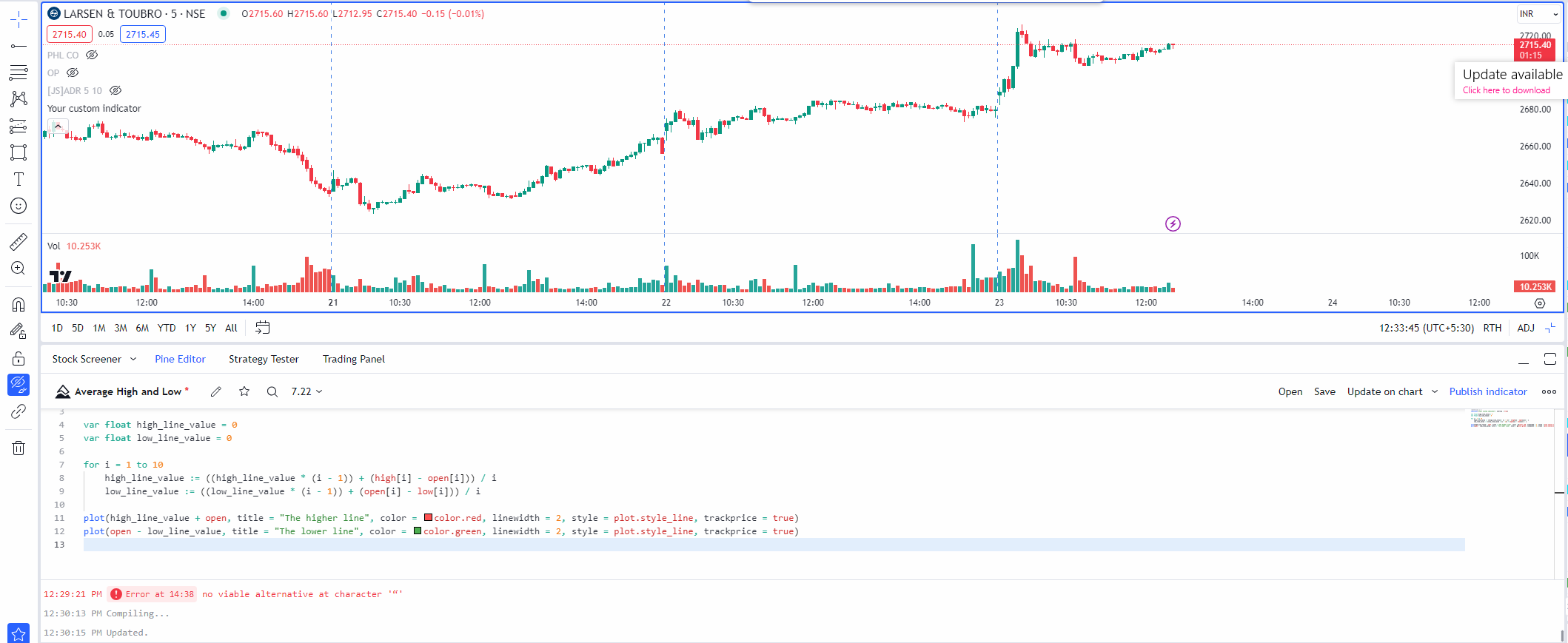Select the YTD time range
Viewport: 1568px width, 643px height.
[x=167, y=328]
